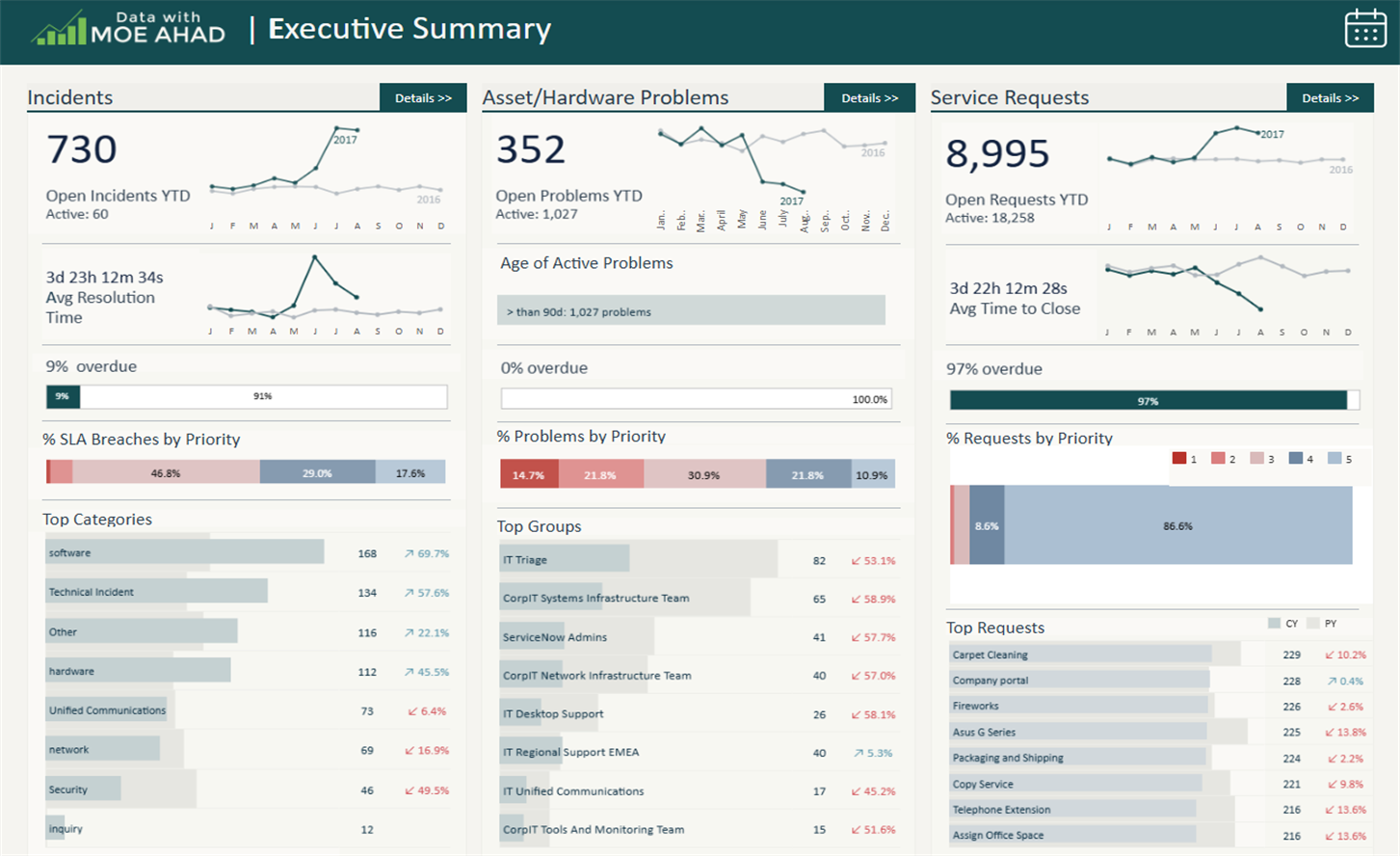Select IT Regional Support EMEA row
The image size is (1400, 856).
(x=699, y=752)
